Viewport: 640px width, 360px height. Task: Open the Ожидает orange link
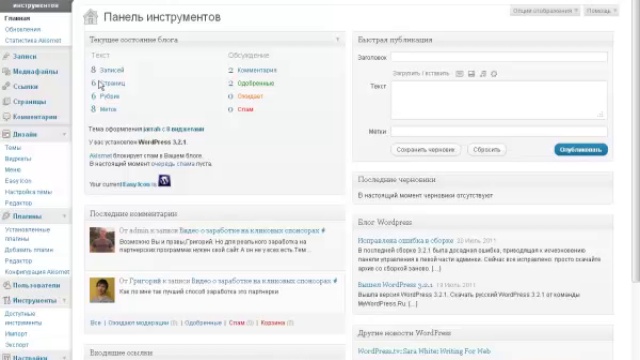tap(250, 96)
